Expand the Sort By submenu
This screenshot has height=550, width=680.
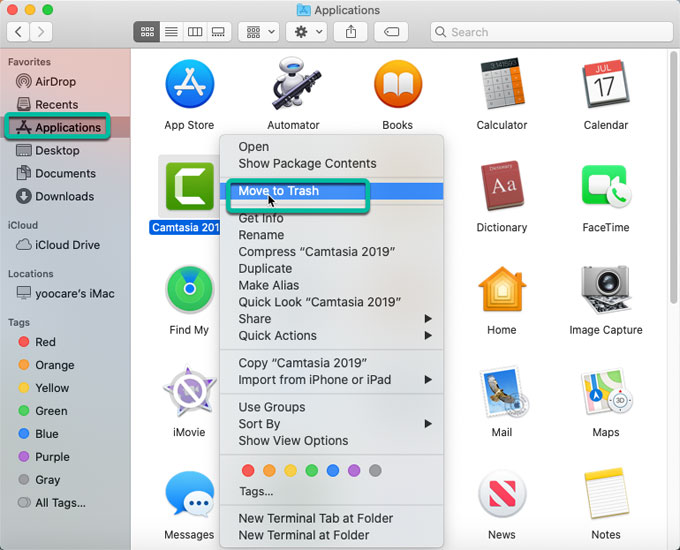pyautogui.click(x=331, y=424)
